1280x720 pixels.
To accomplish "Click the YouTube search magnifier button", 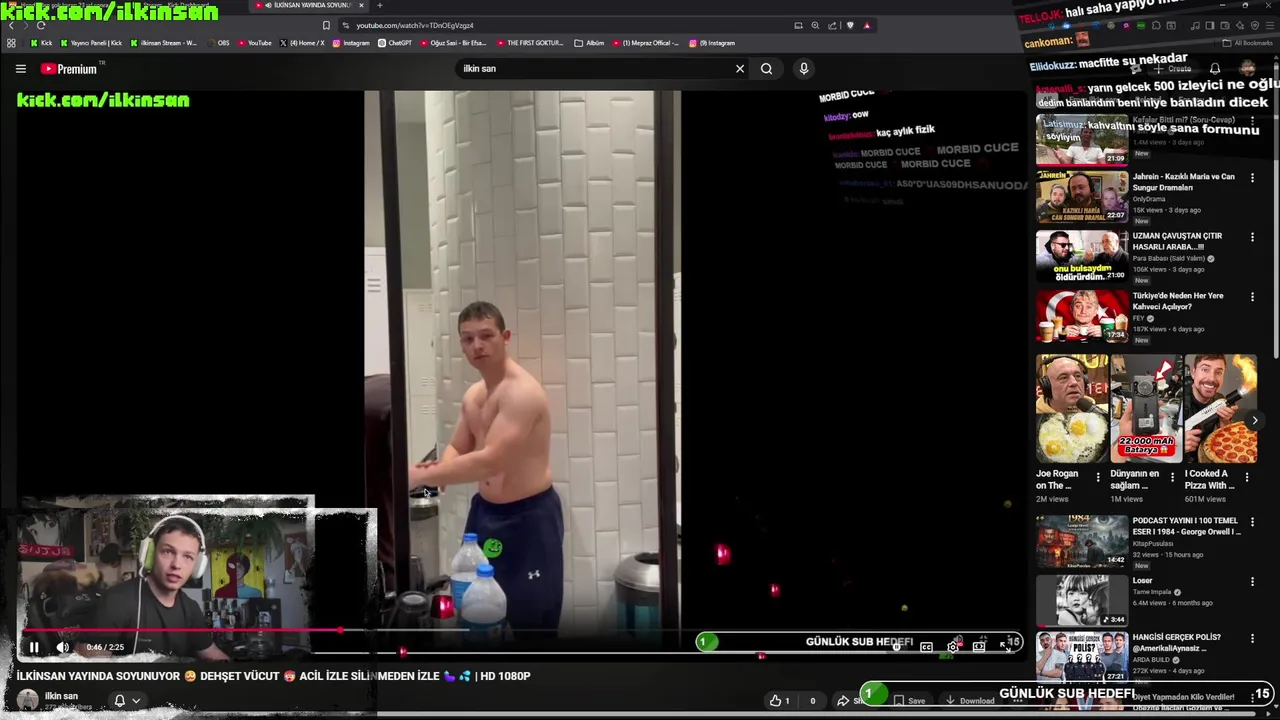I will pos(766,69).
